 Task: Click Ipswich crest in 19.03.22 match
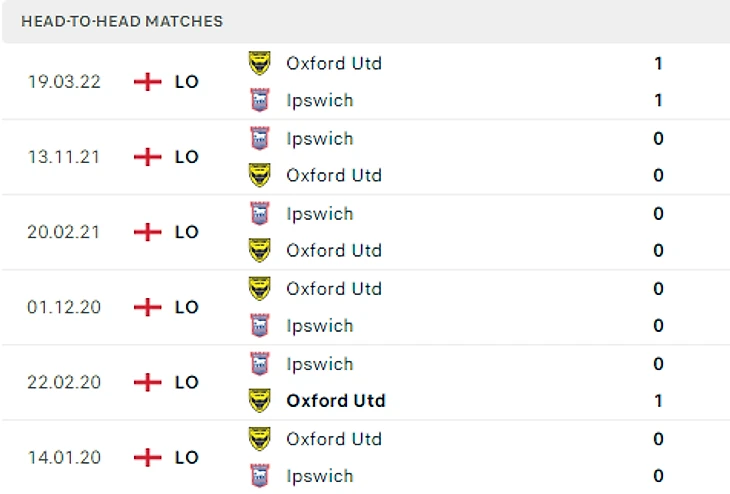click(260, 100)
